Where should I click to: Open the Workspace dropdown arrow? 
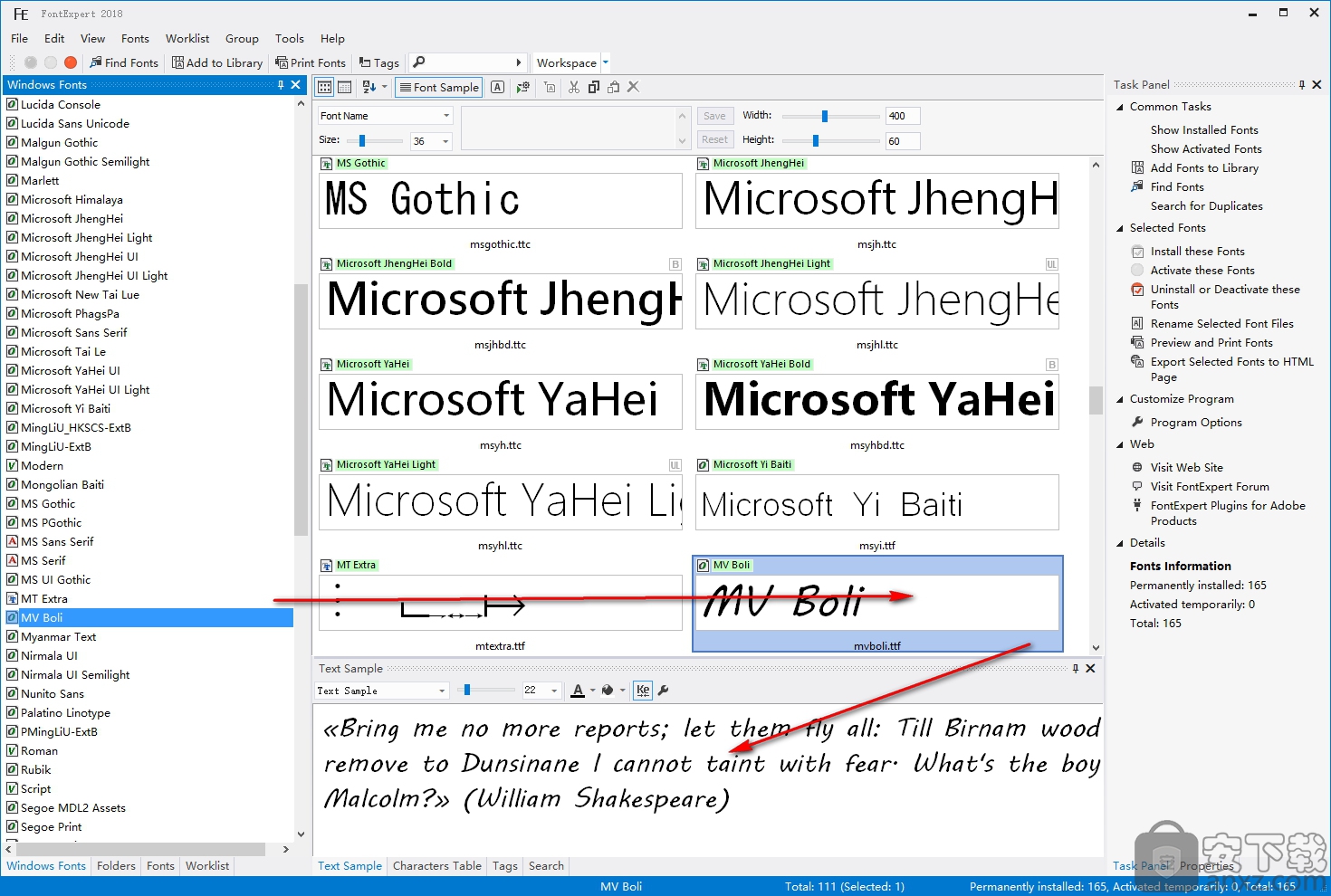(x=606, y=62)
